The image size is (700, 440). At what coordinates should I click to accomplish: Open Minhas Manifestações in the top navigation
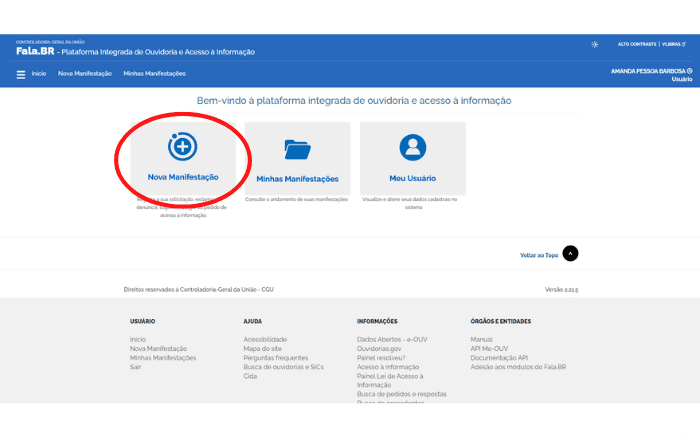(x=154, y=74)
